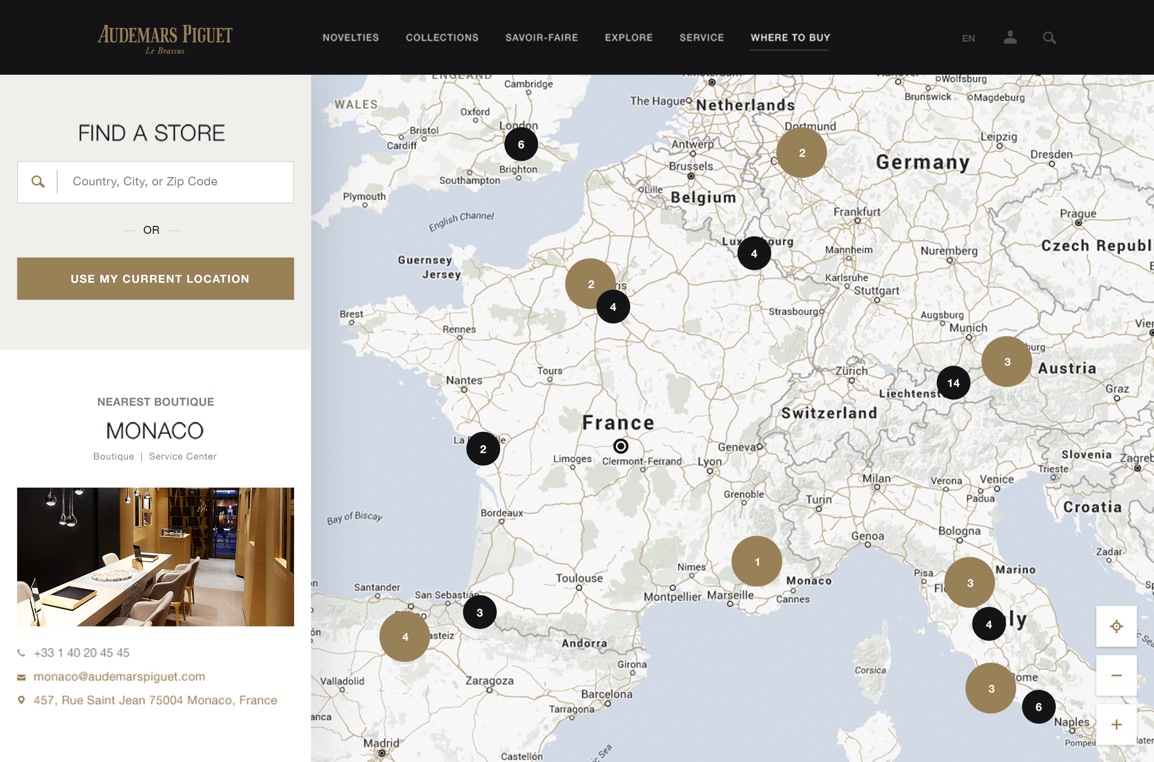
Task: Open the Service menu
Action: click(x=701, y=38)
